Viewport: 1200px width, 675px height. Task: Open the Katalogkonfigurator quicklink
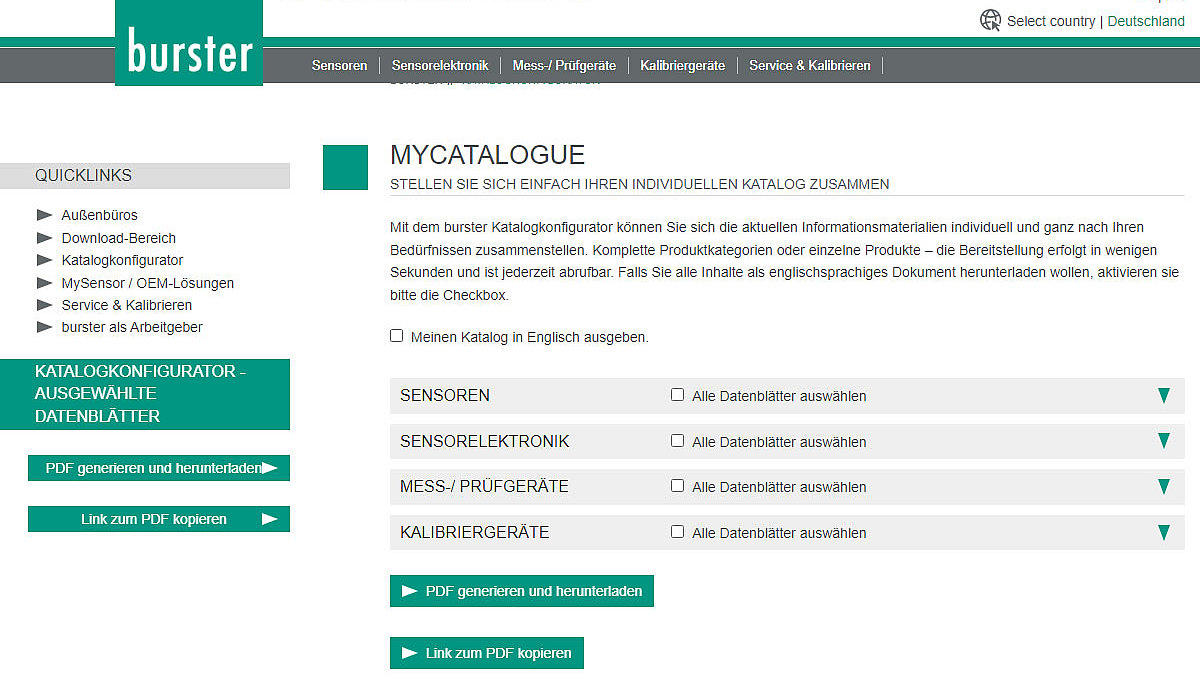pos(122,260)
